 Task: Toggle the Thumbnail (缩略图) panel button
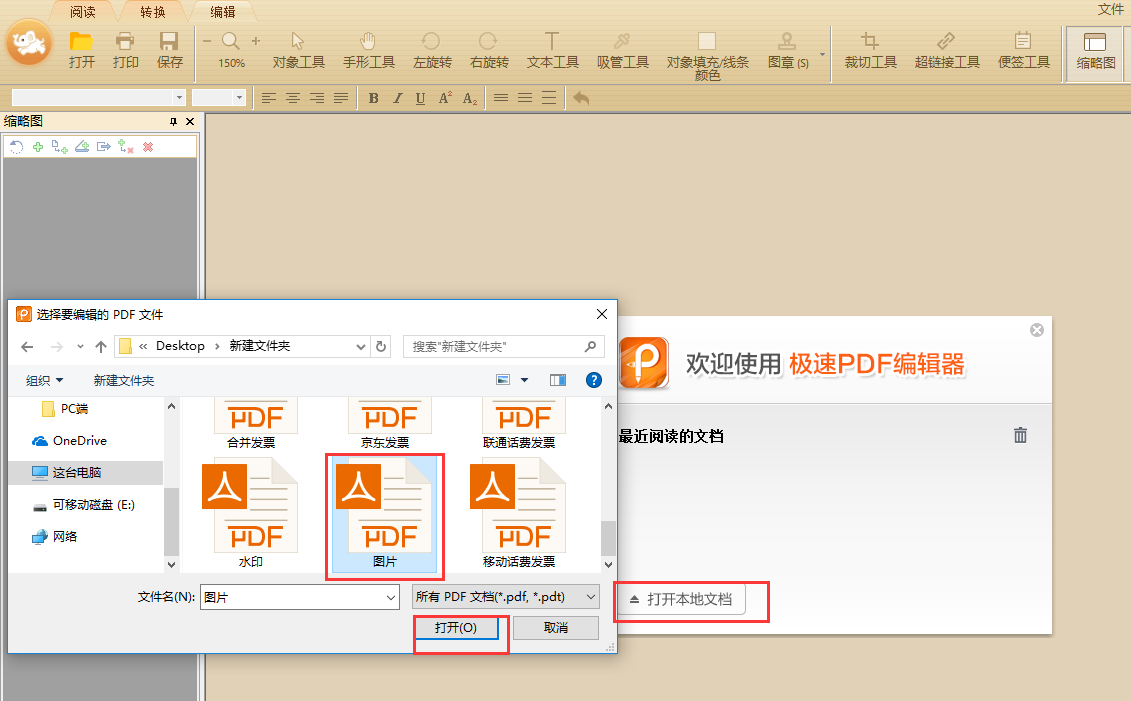pos(1095,50)
